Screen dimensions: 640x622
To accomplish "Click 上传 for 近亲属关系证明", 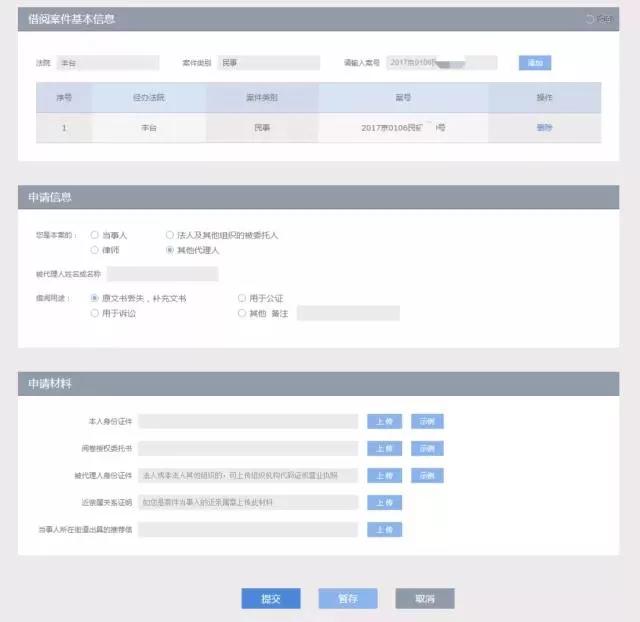I will tap(384, 502).
